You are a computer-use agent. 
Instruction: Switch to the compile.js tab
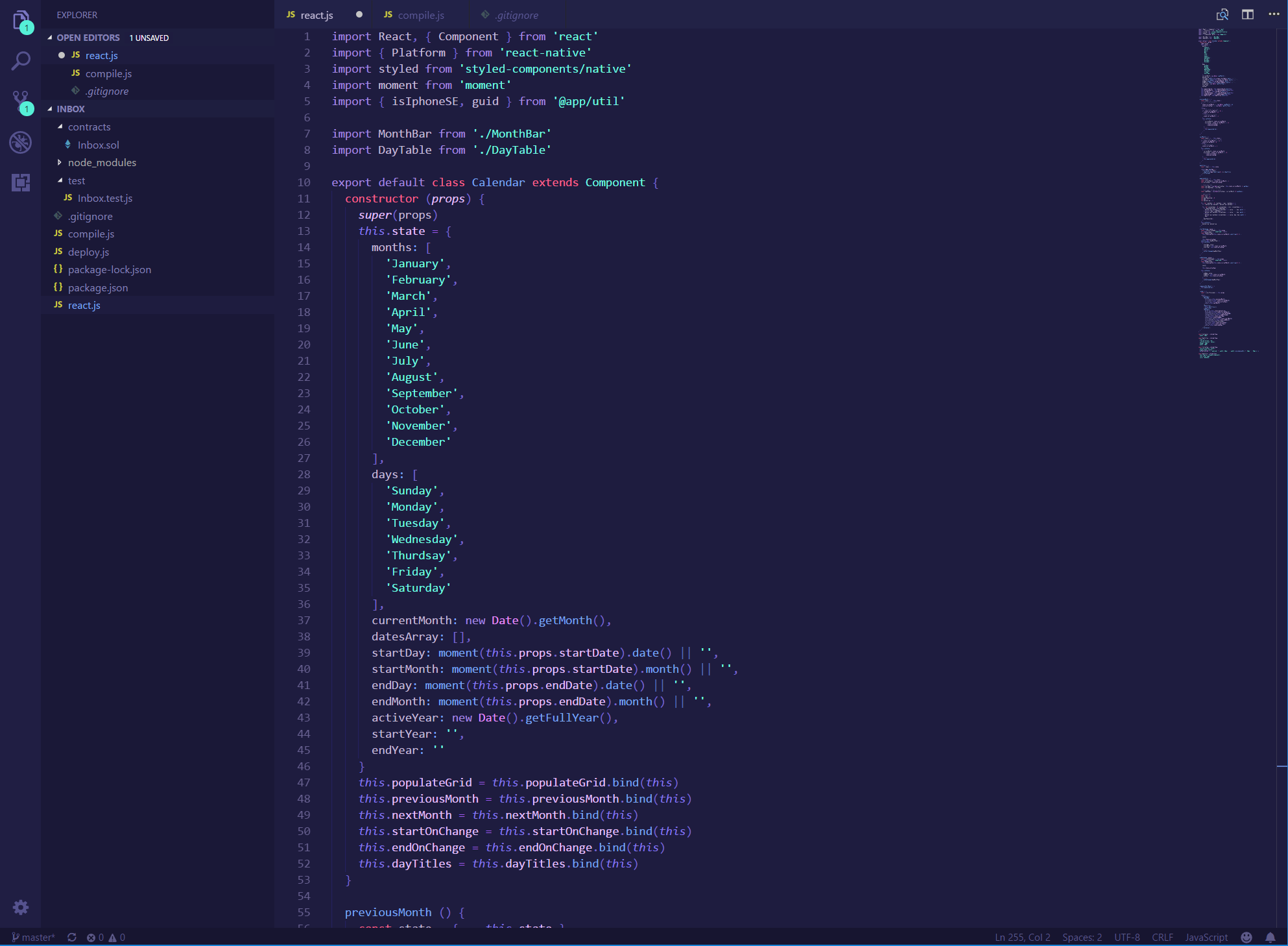[x=420, y=15]
